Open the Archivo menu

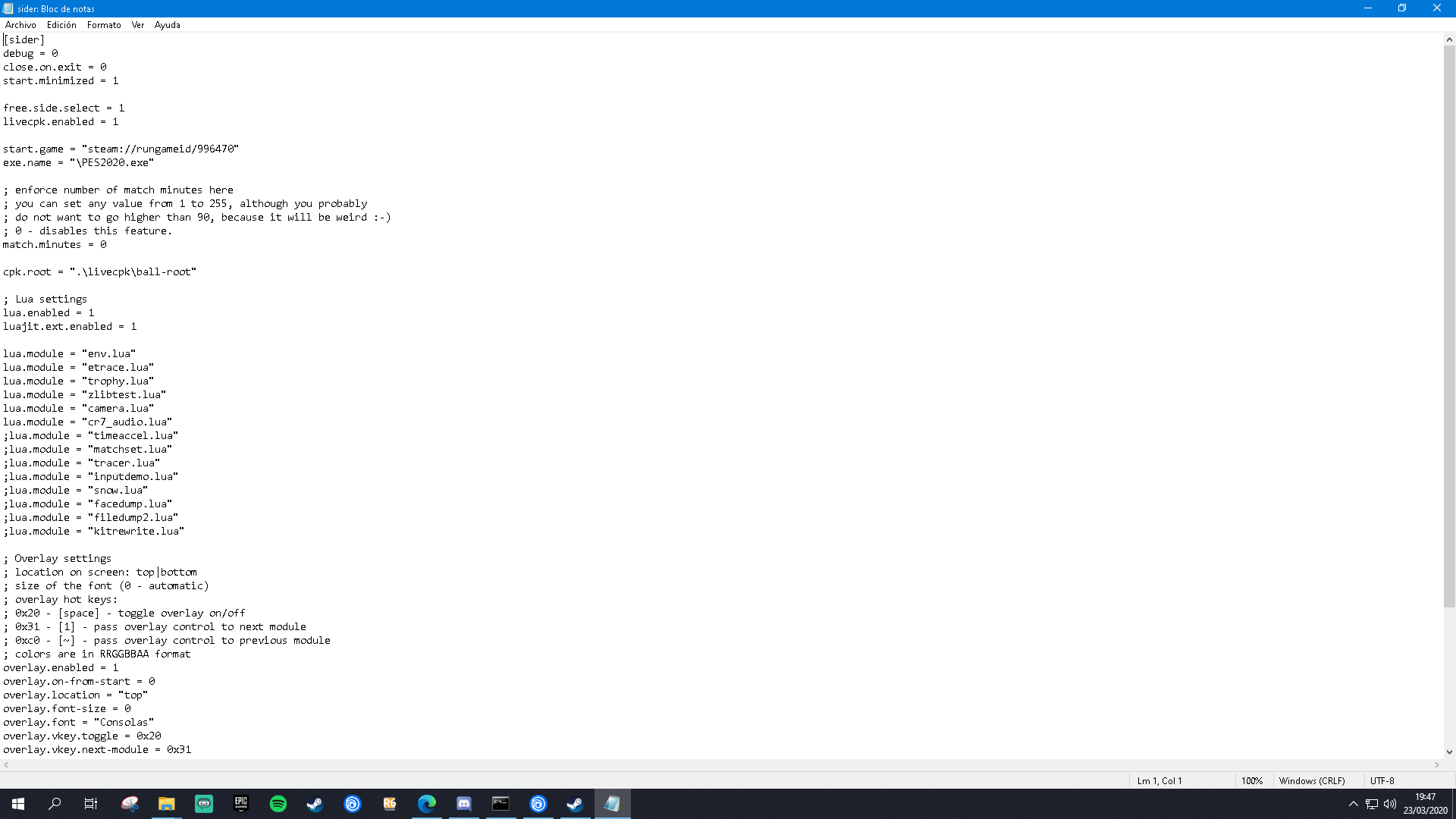click(x=20, y=25)
